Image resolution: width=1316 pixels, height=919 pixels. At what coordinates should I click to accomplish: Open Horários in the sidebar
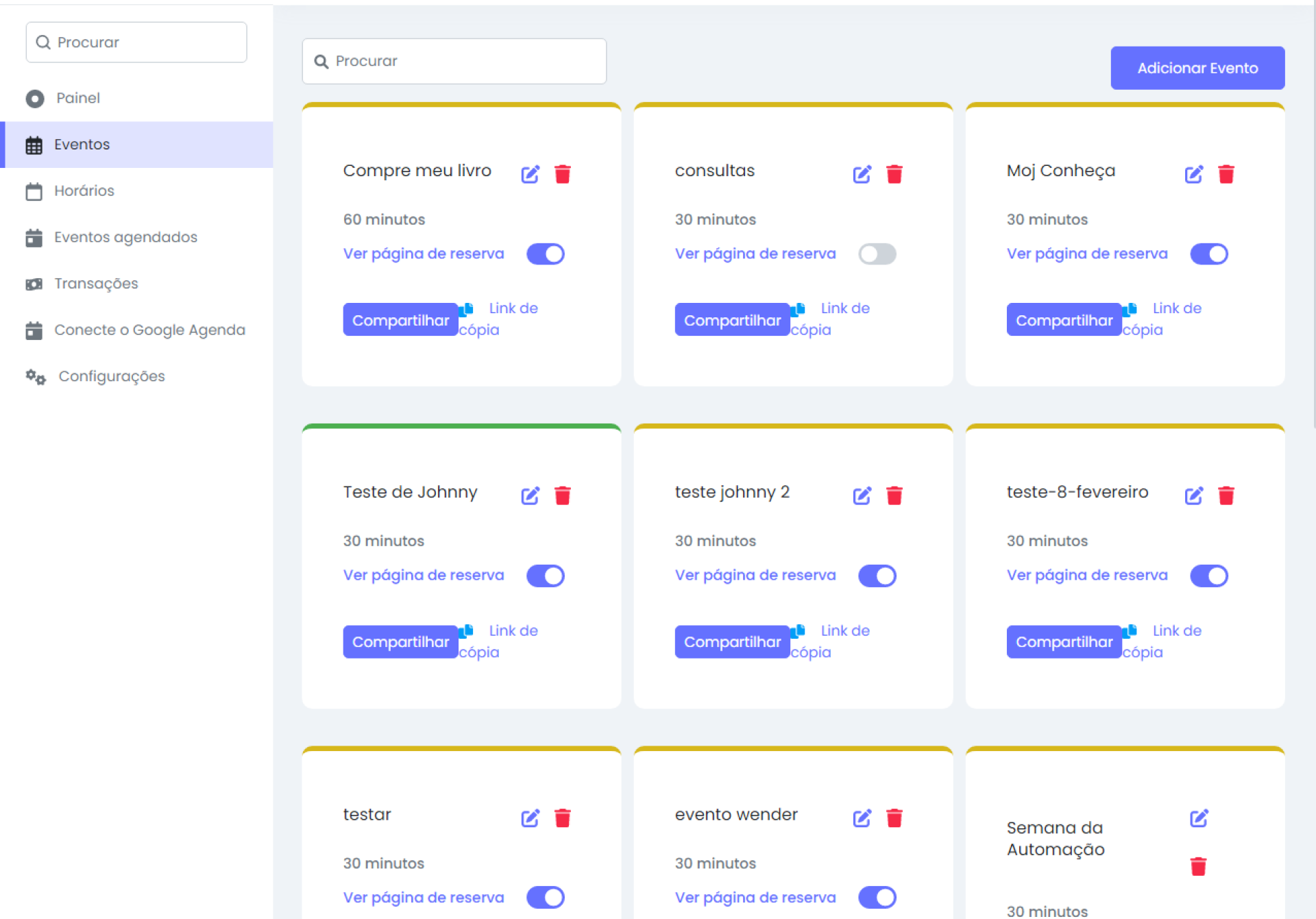[84, 191]
